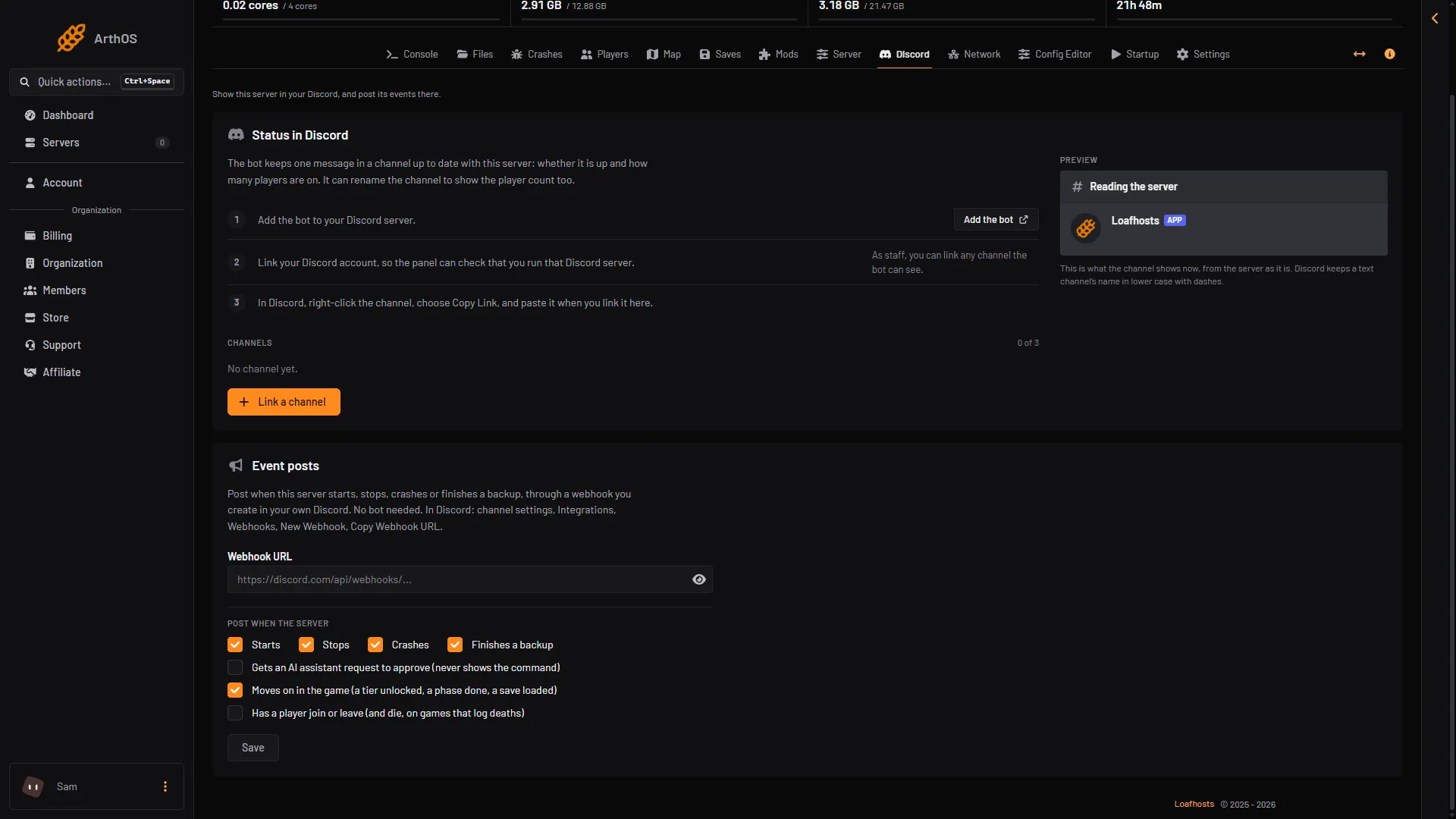Open Servers in the sidebar
1456x819 pixels.
click(96, 143)
